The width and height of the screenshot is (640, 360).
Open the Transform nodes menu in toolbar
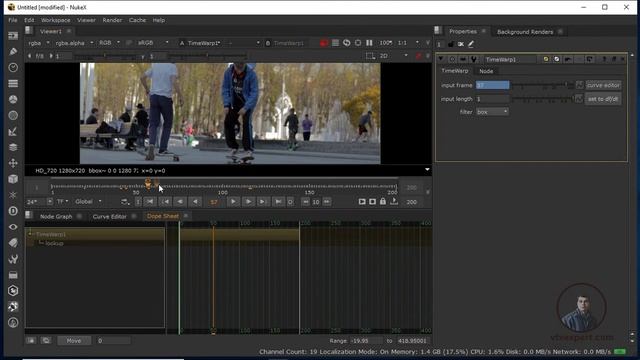coord(13,163)
